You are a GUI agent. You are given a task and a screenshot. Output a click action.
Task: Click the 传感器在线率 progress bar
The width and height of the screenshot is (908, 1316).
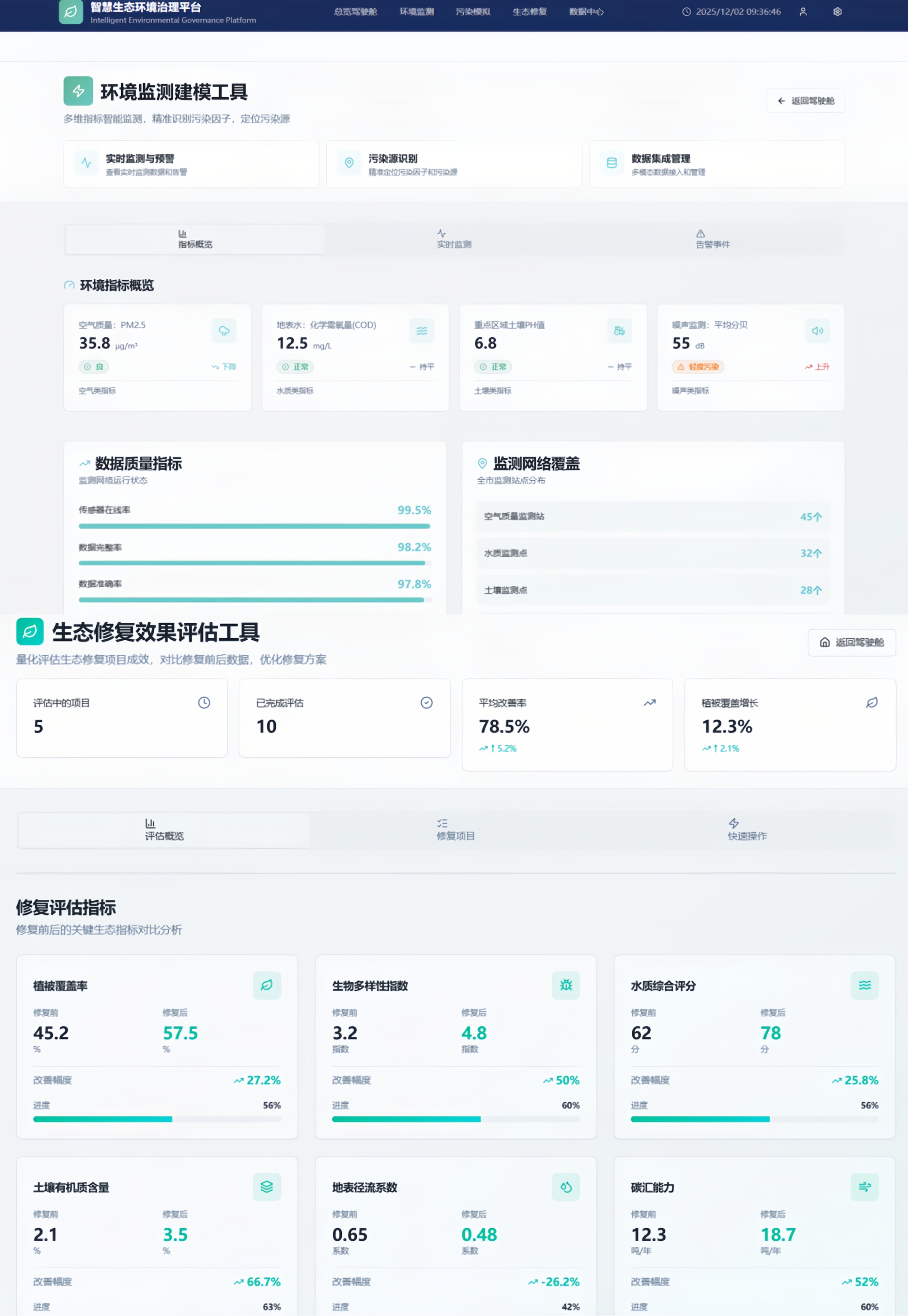tap(254, 526)
